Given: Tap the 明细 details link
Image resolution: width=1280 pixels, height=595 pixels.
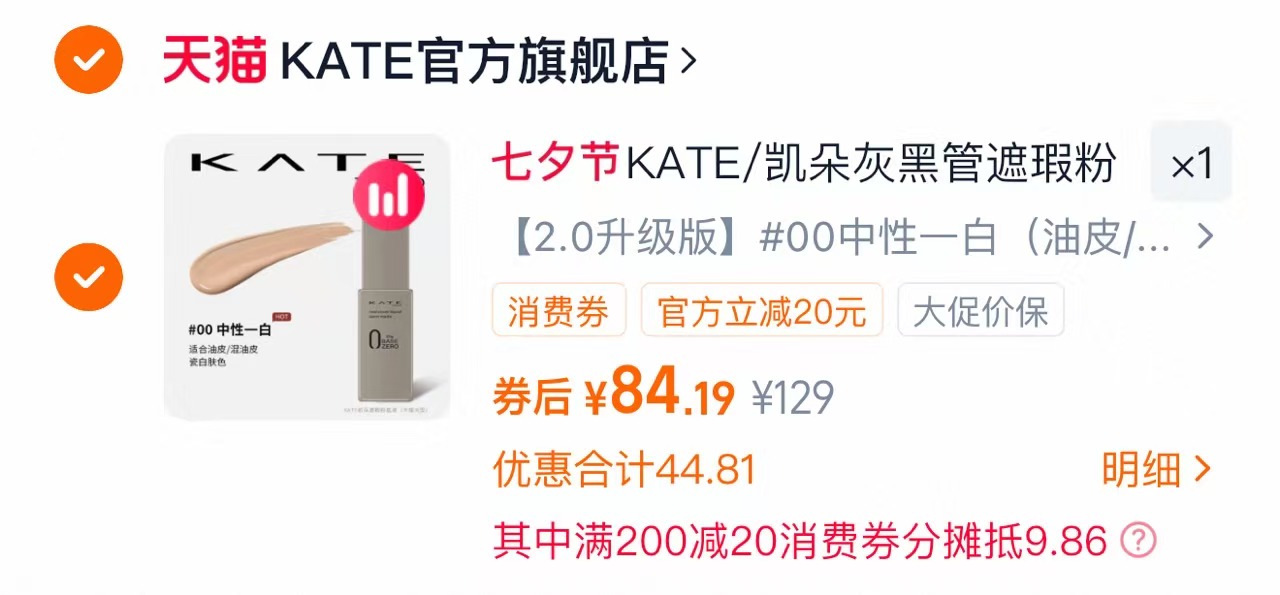Looking at the screenshot, I should [x=1142, y=469].
